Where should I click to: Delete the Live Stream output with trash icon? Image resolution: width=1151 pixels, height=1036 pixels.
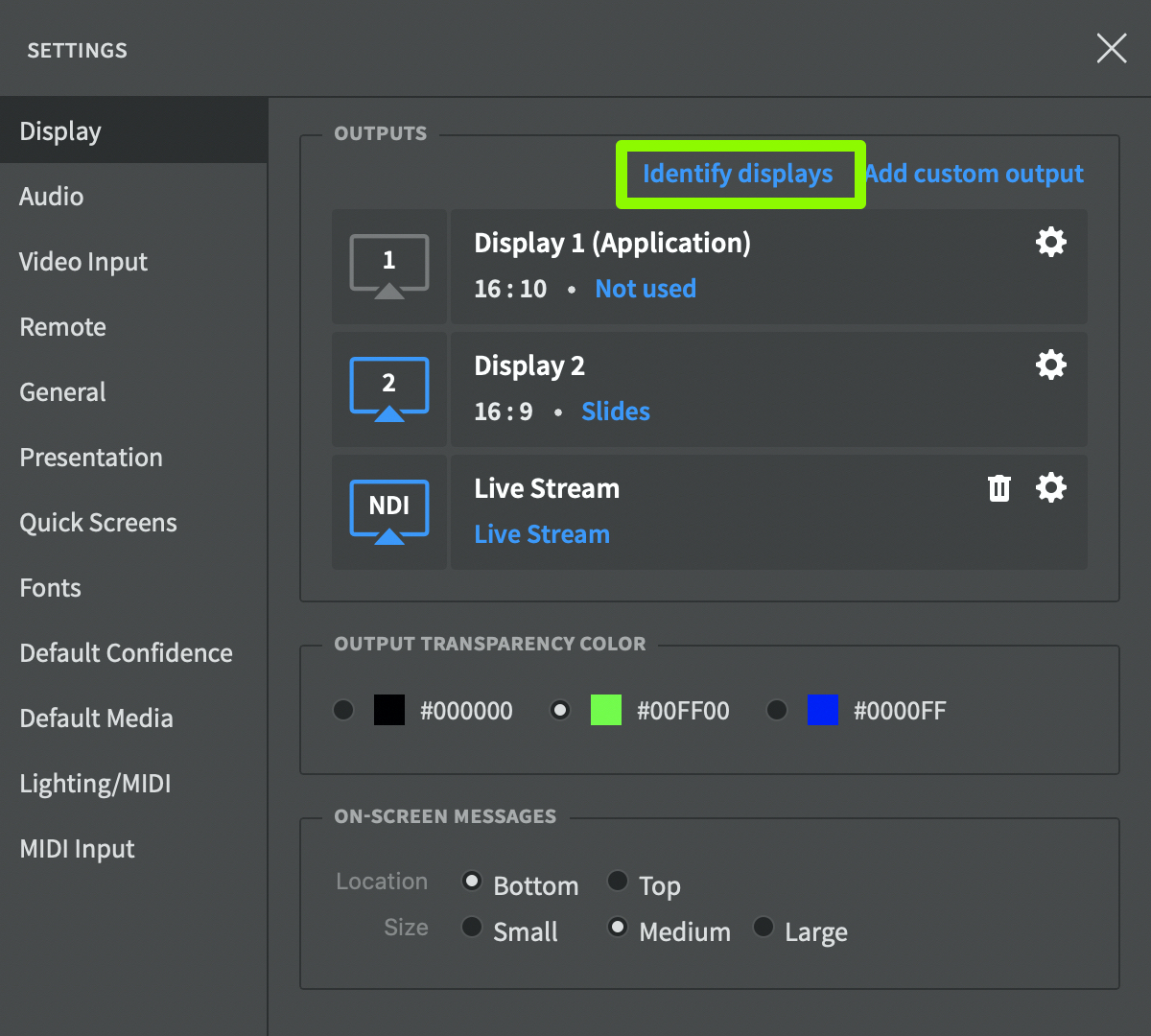(x=999, y=488)
